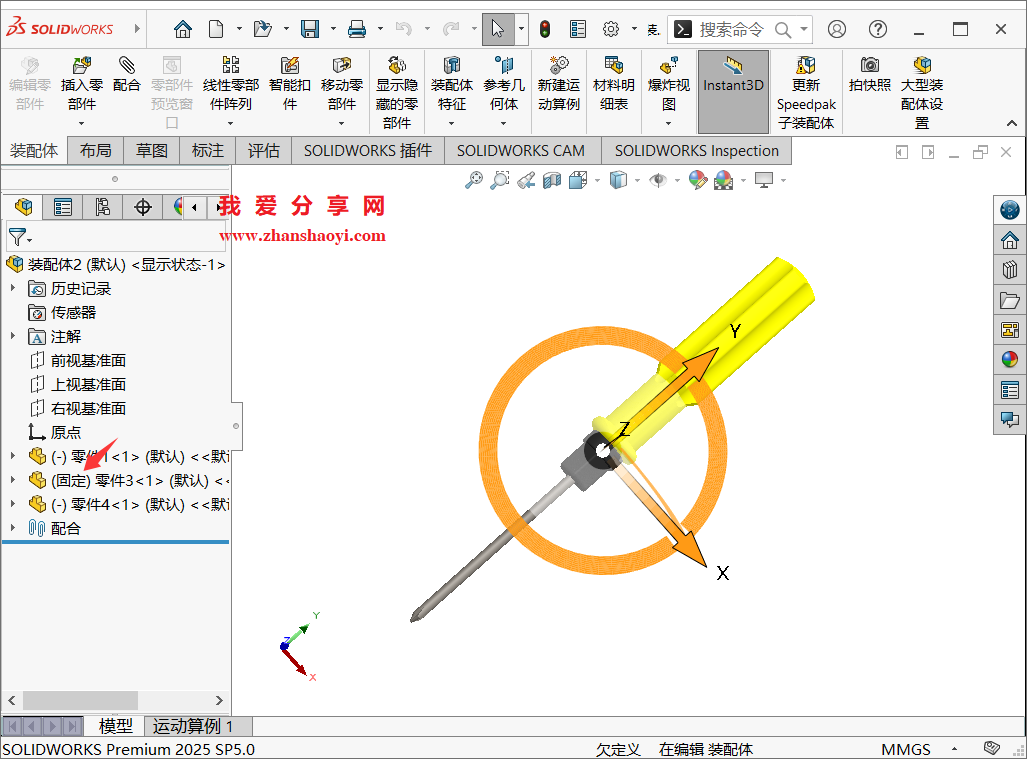1027x759 pixels.
Task: Switch to SOLIDWORKS Inspection tab
Action: tap(696, 151)
